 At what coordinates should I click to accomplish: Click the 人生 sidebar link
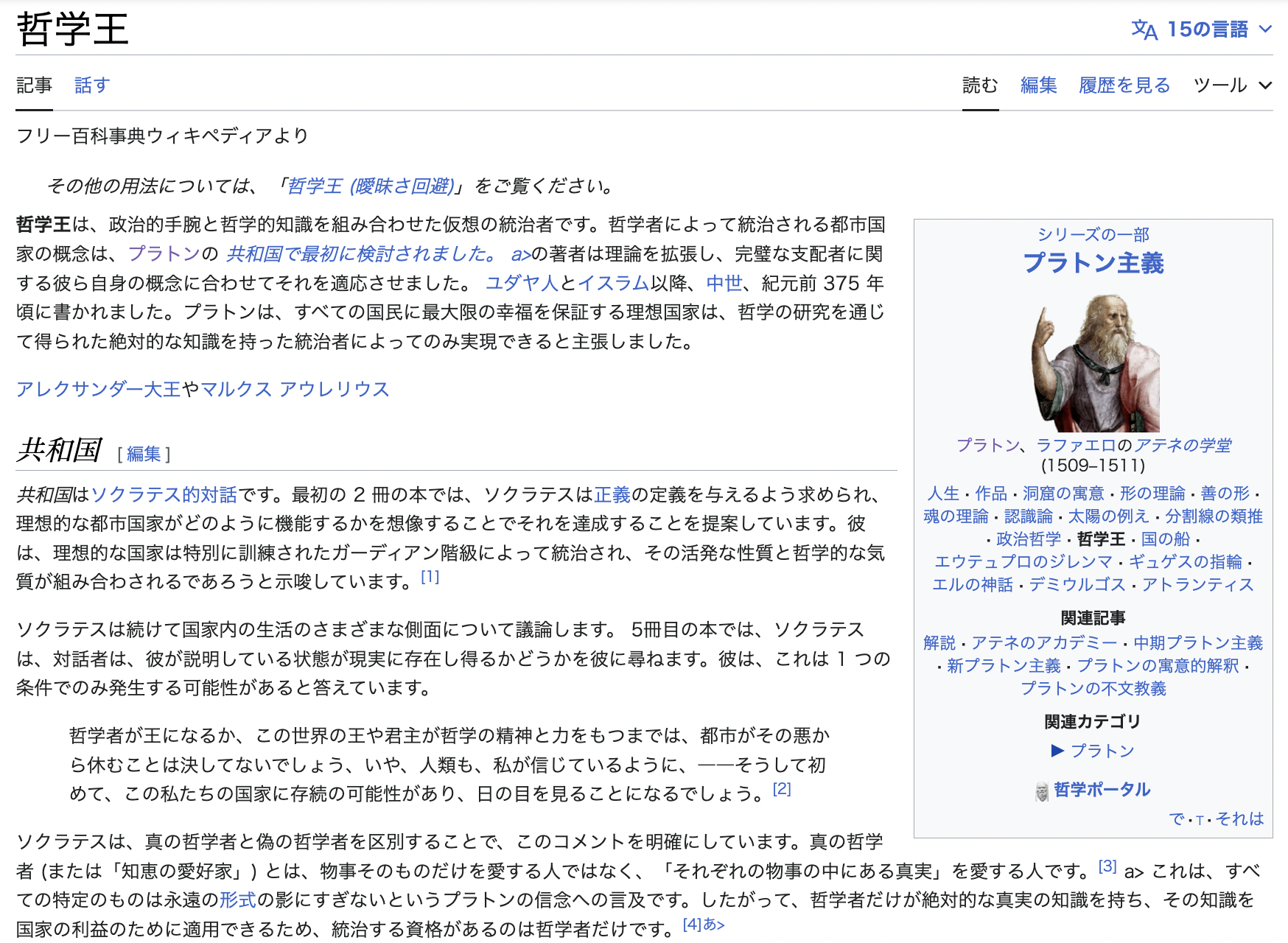coord(943,493)
